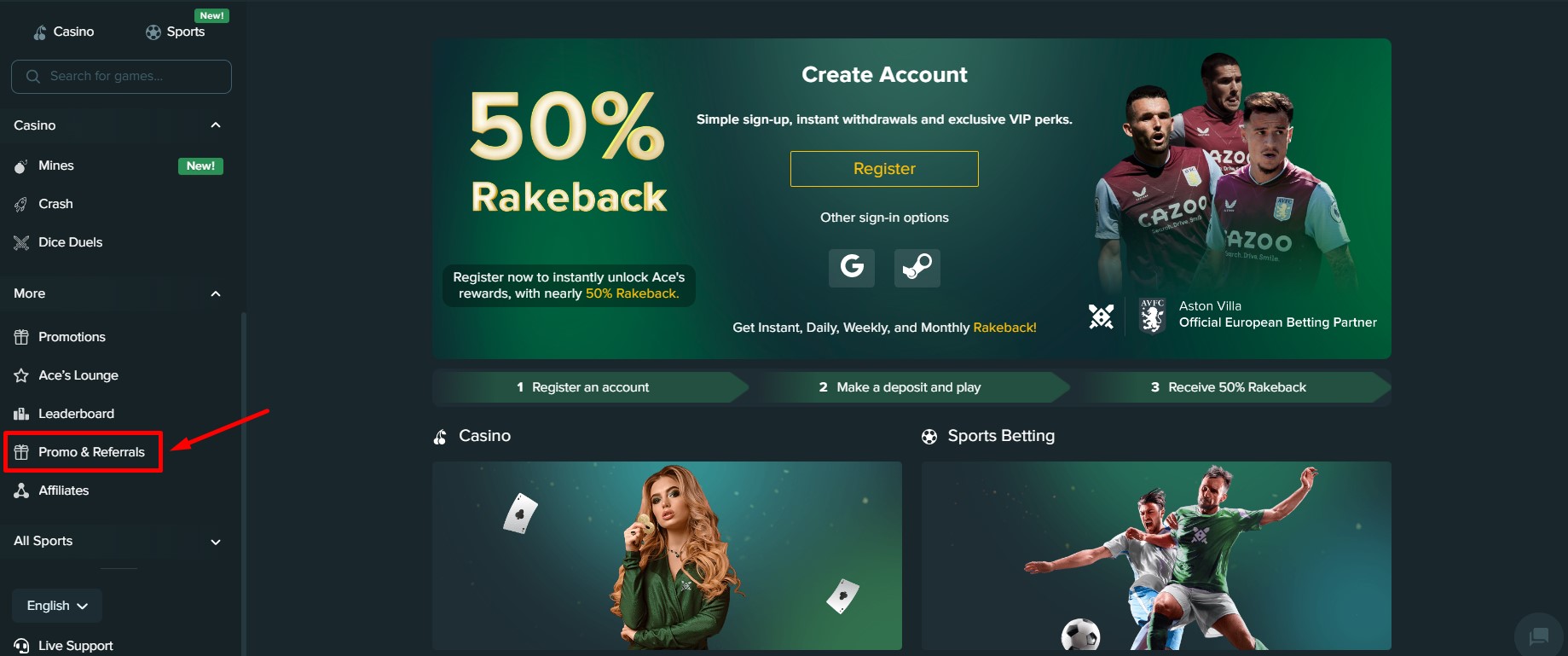Switch to the Casino tab
This screenshot has width=1568, height=656.
pos(64,32)
